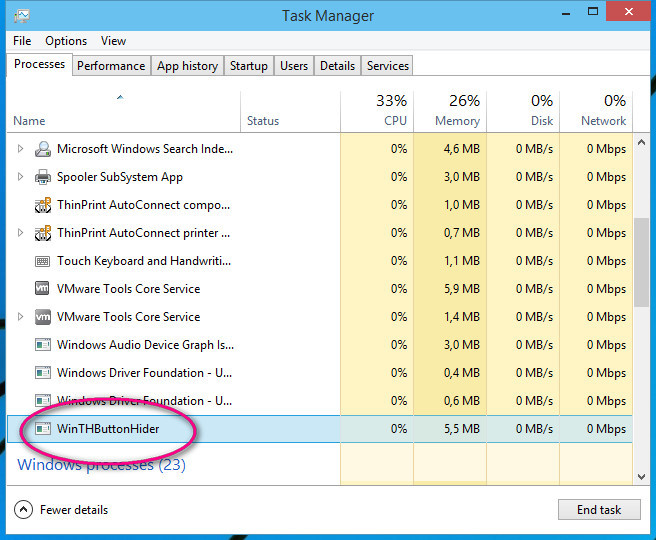Click the ThinPrint AutoConnect printer icon
This screenshot has height=540, width=656.
tap(43, 233)
